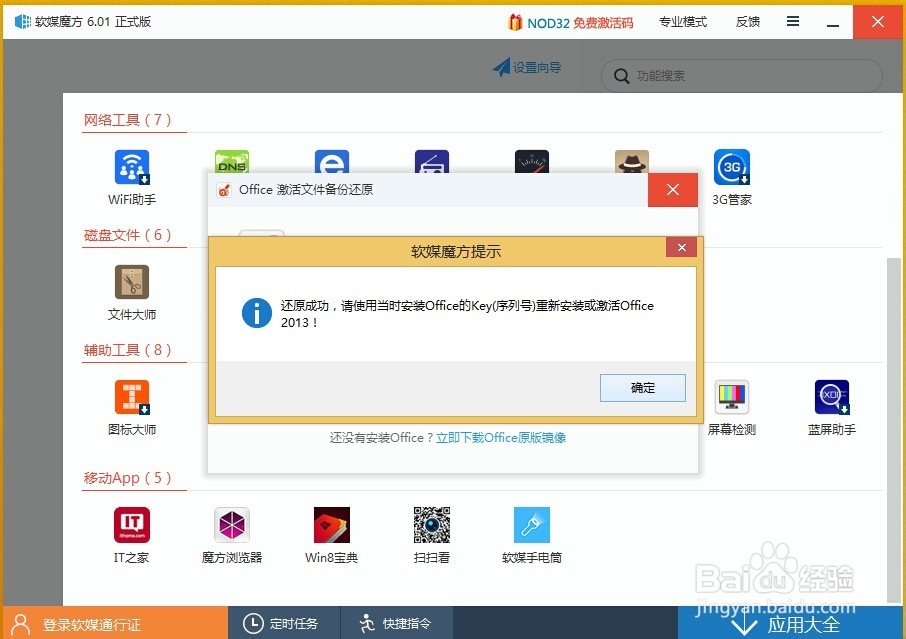This screenshot has height=639, width=906.
Task: Open the hamburger menu icon
Action: [793, 21]
